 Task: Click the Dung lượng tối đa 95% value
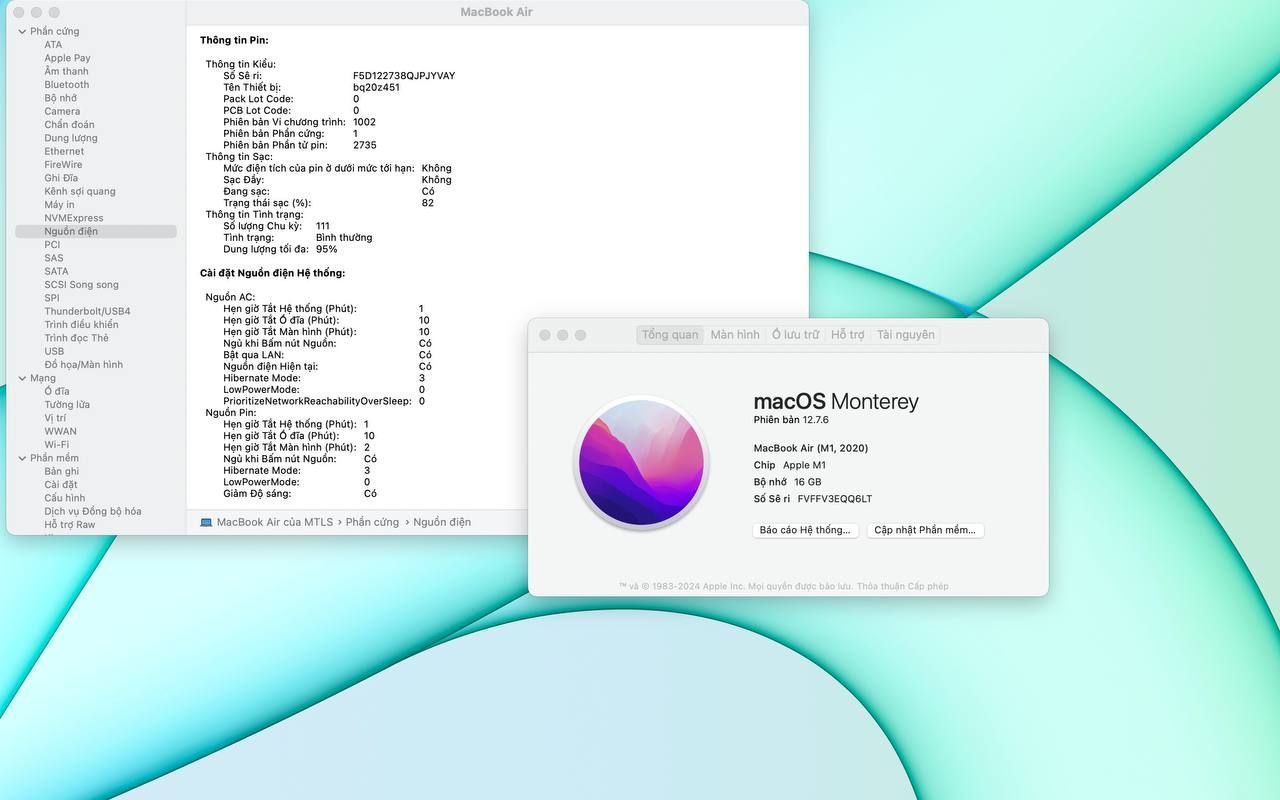(327, 249)
